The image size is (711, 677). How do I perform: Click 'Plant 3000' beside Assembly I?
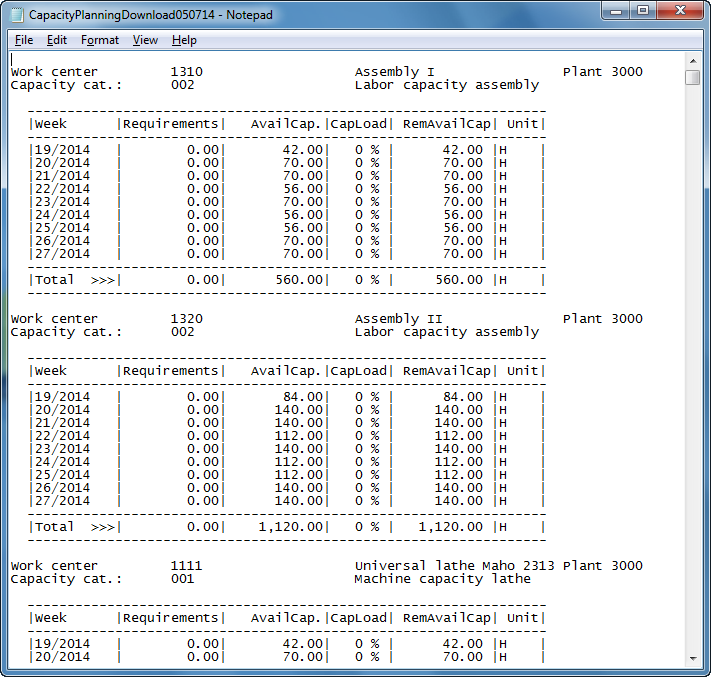(603, 72)
